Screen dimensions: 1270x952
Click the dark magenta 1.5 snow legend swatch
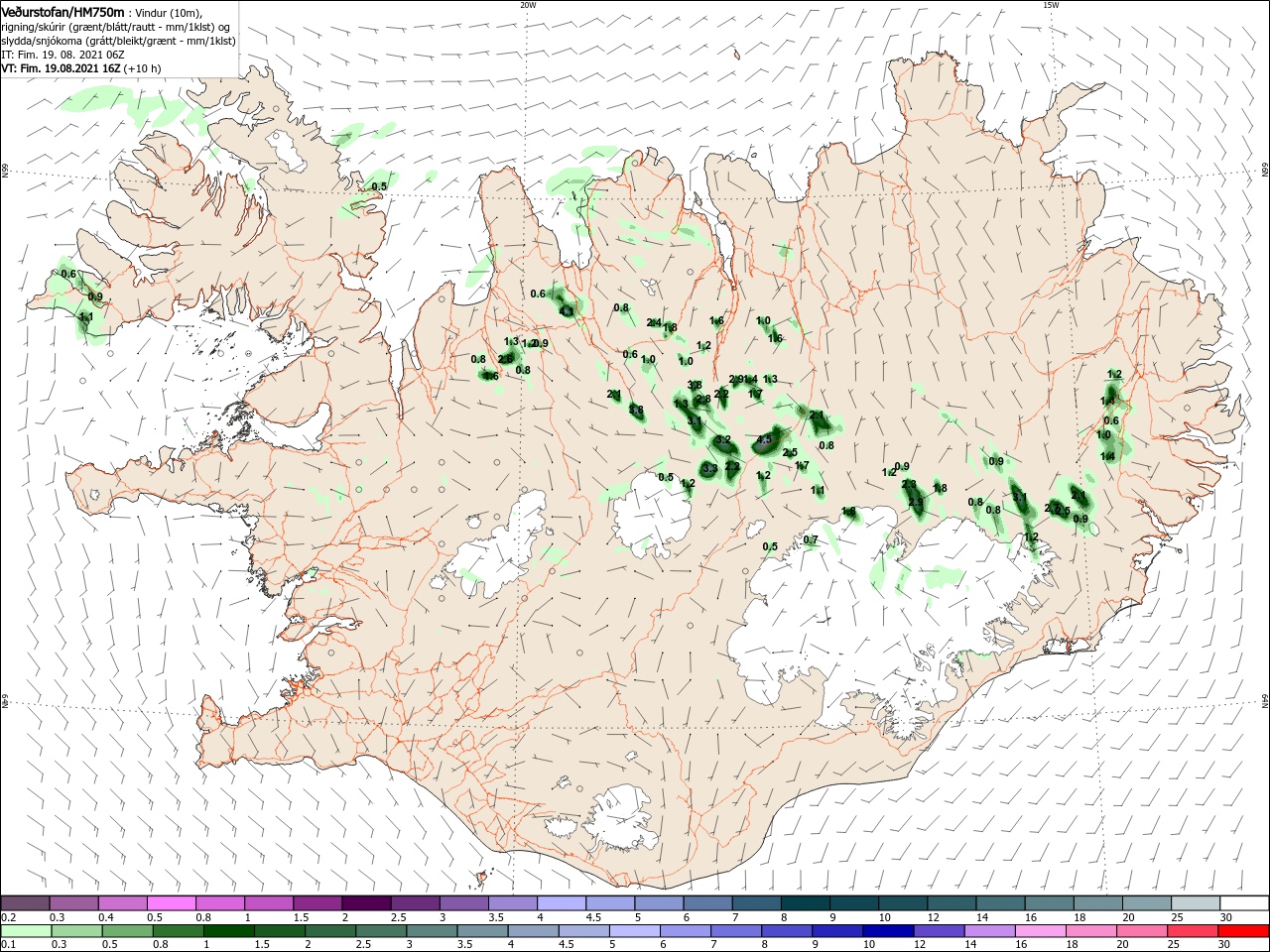317,903
